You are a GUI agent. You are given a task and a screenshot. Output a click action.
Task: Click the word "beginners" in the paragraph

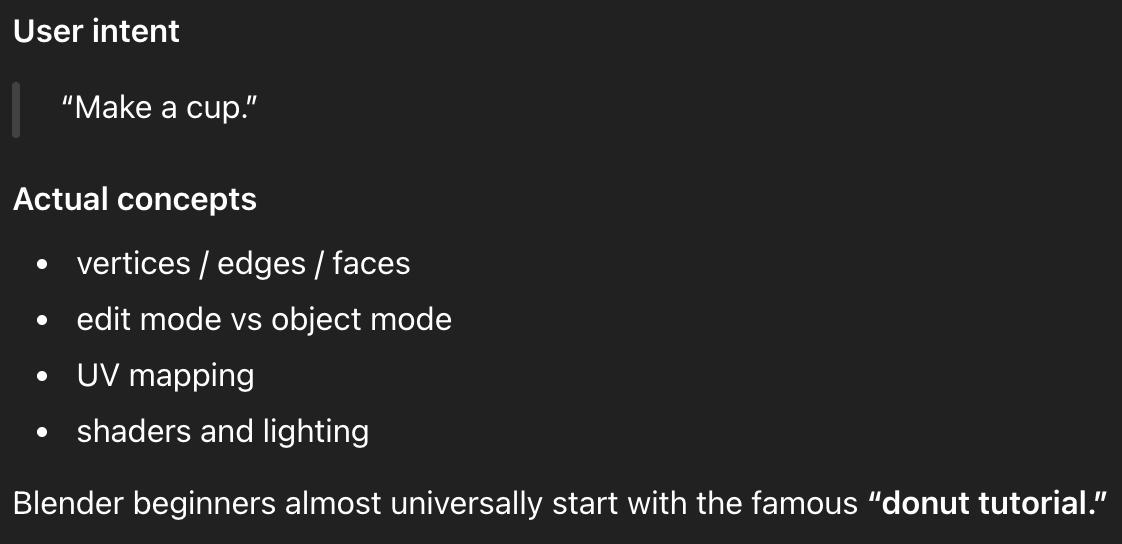pyautogui.click(x=204, y=503)
